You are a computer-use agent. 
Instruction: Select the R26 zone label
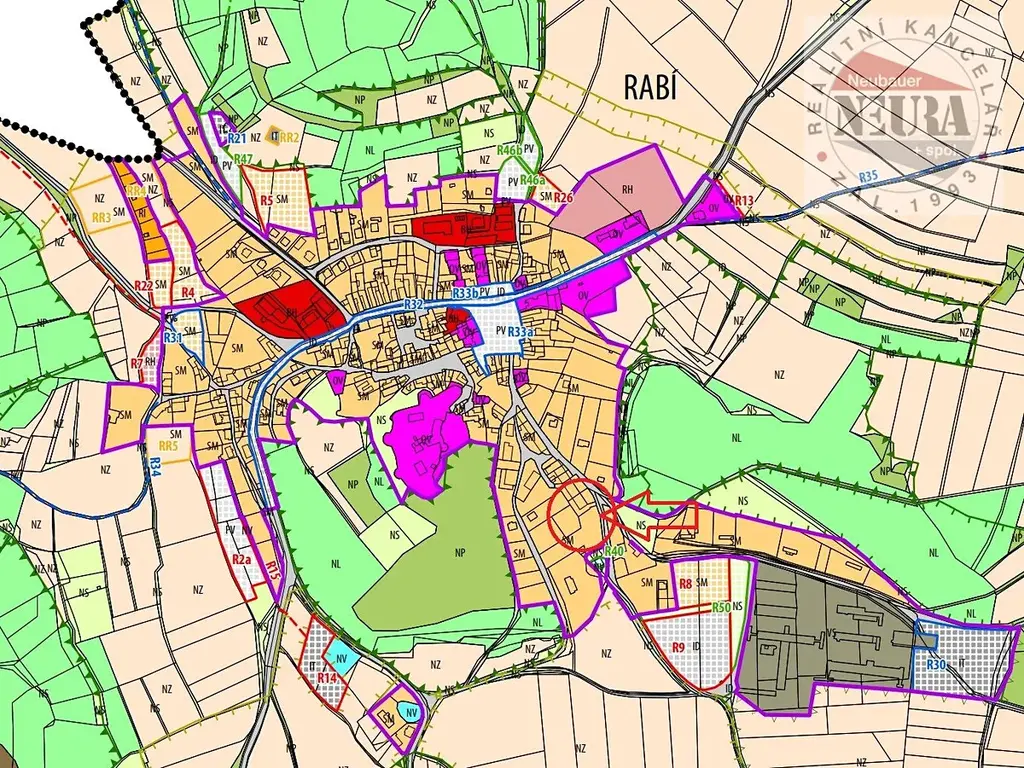pos(563,197)
